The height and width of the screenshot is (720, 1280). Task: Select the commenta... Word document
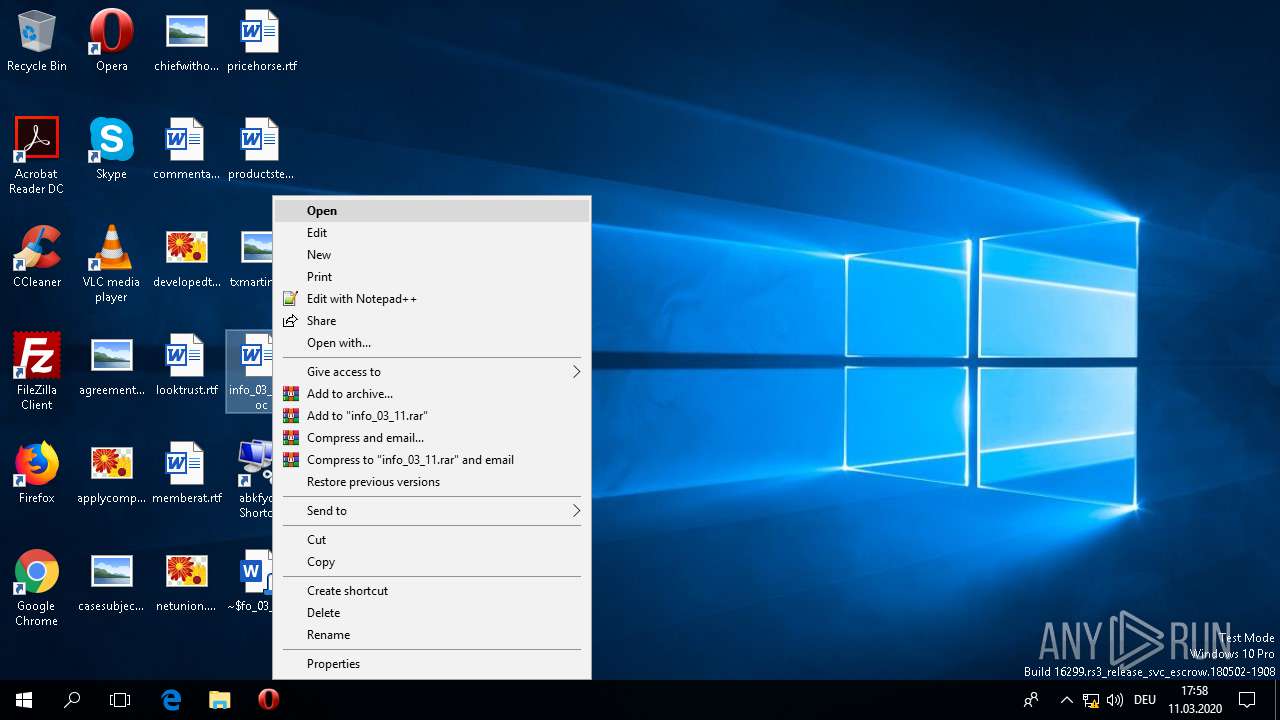point(186,149)
